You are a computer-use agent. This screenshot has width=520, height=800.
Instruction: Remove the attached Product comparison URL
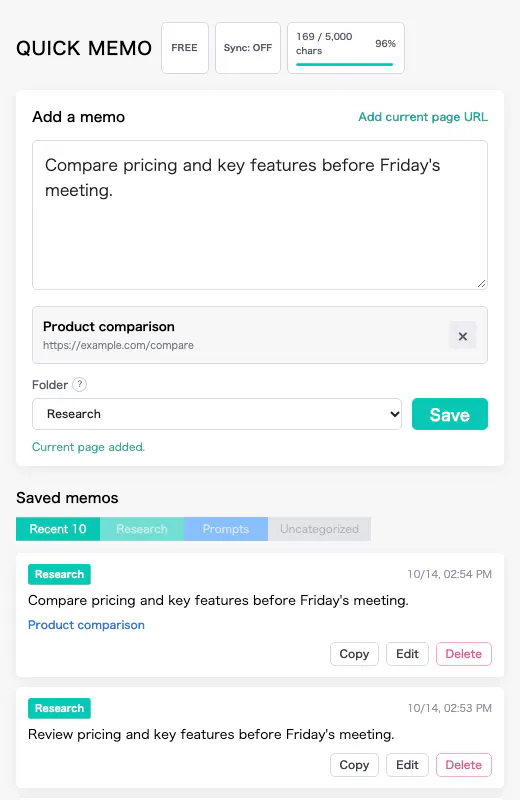[462, 336]
